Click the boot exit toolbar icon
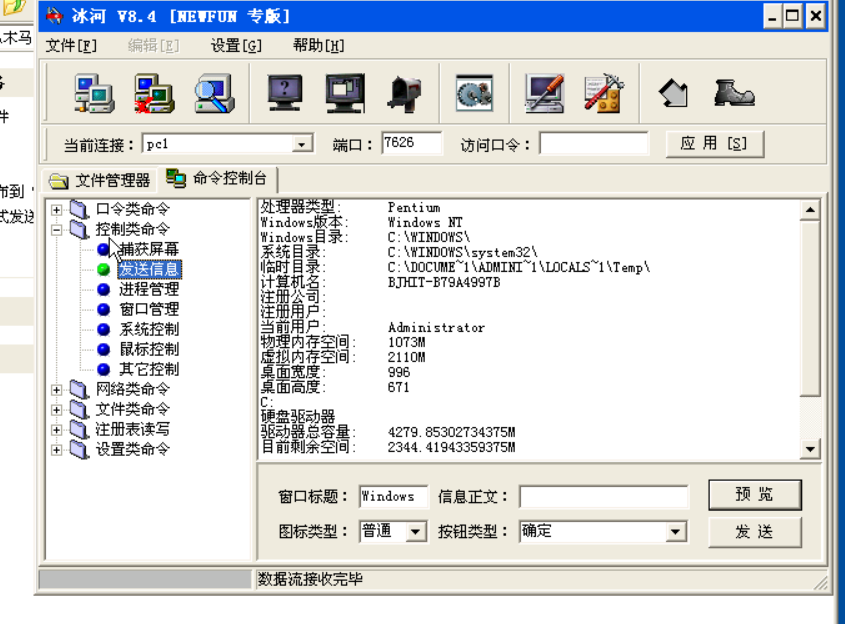845x624 pixels. coord(734,93)
